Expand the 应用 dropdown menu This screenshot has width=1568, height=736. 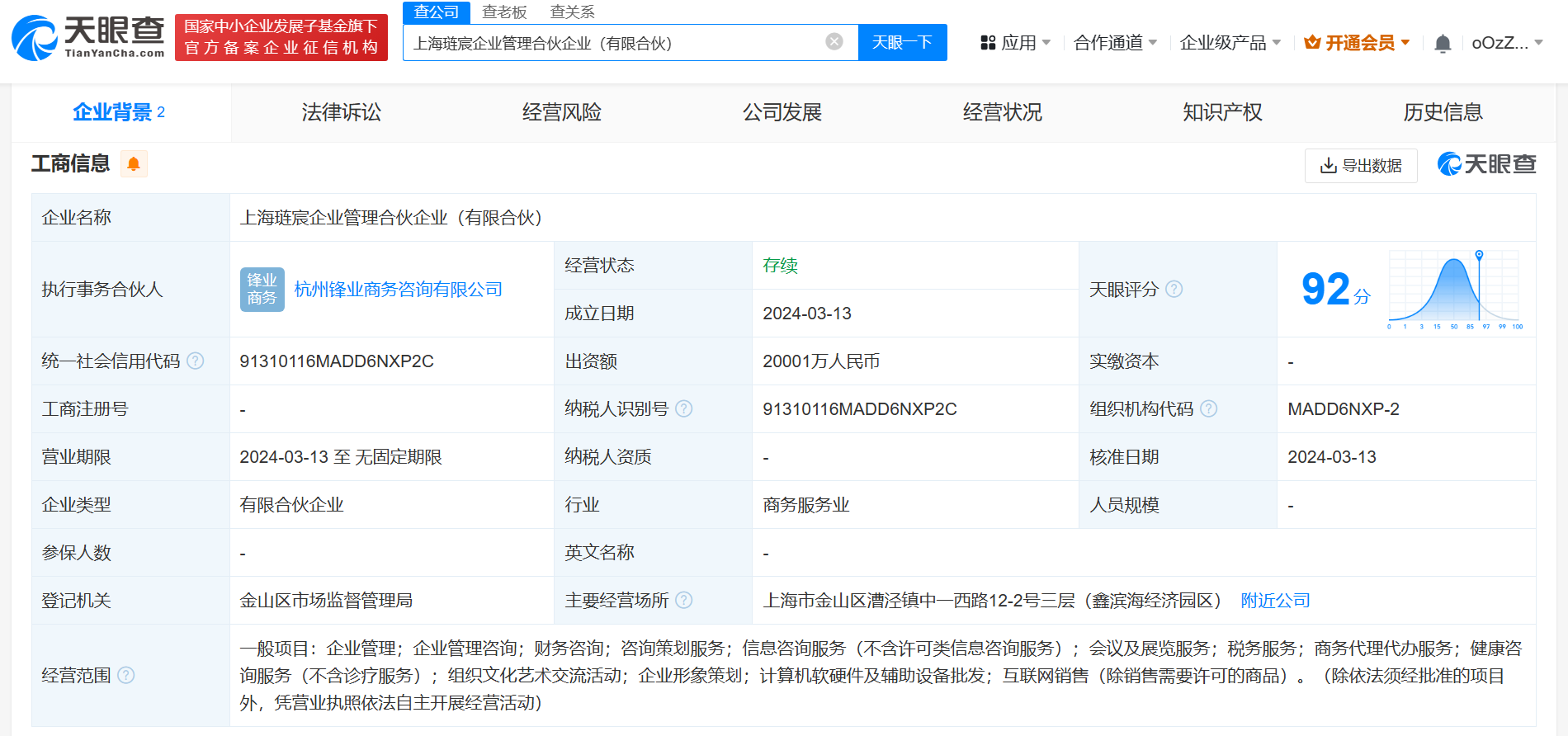point(1015,43)
